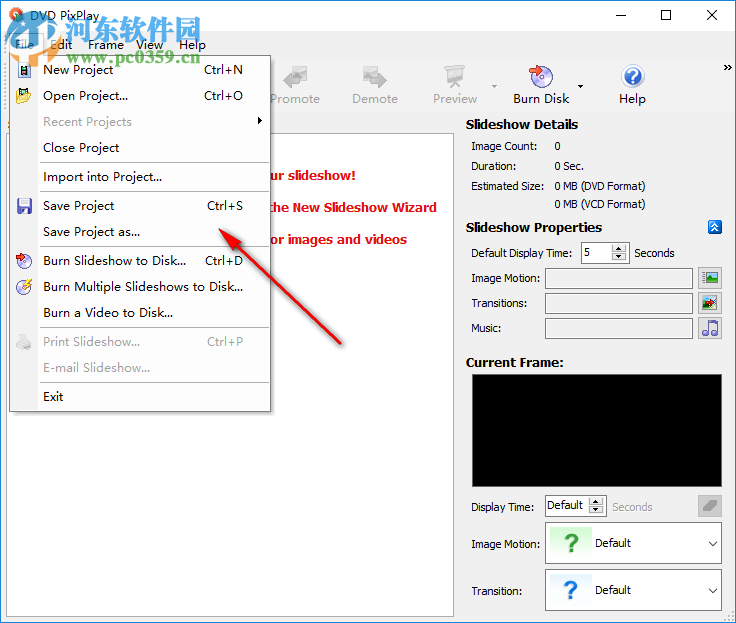Click the frame eraser icon button
The height and width of the screenshot is (623, 736).
coord(710,506)
